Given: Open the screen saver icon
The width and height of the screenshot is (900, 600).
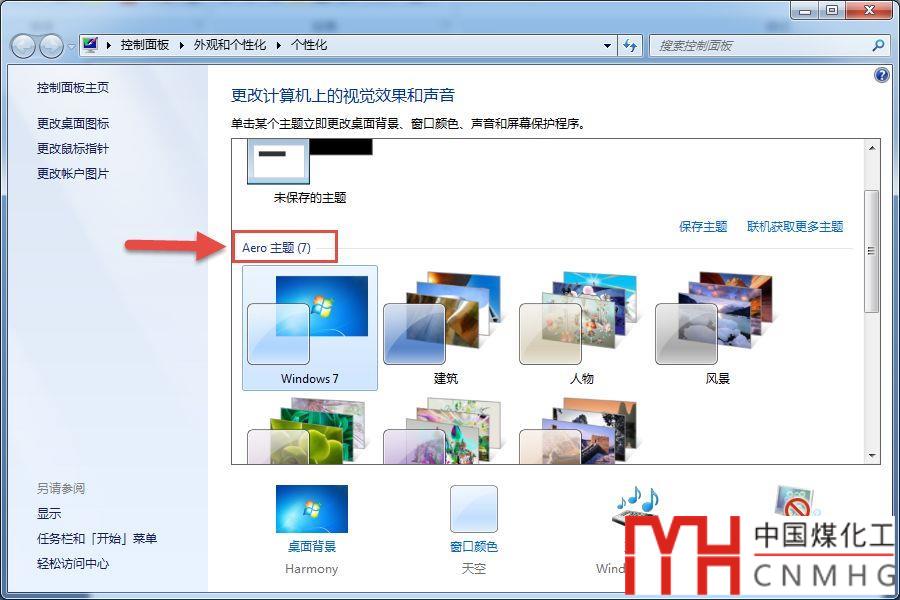Looking at the screenshot, I should coord(797,500).
